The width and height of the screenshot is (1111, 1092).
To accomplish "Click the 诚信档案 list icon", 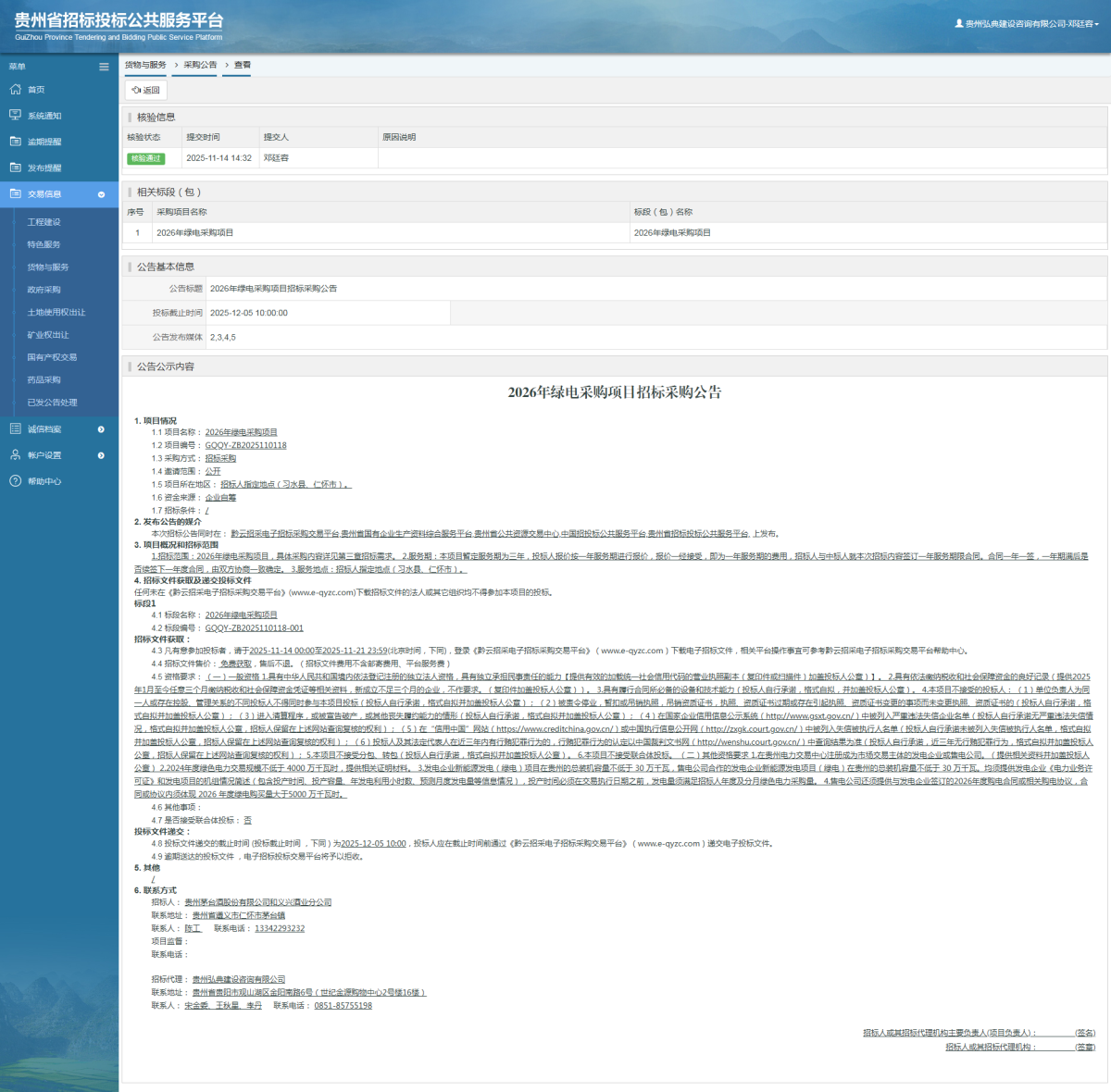I will coord(15,428).
